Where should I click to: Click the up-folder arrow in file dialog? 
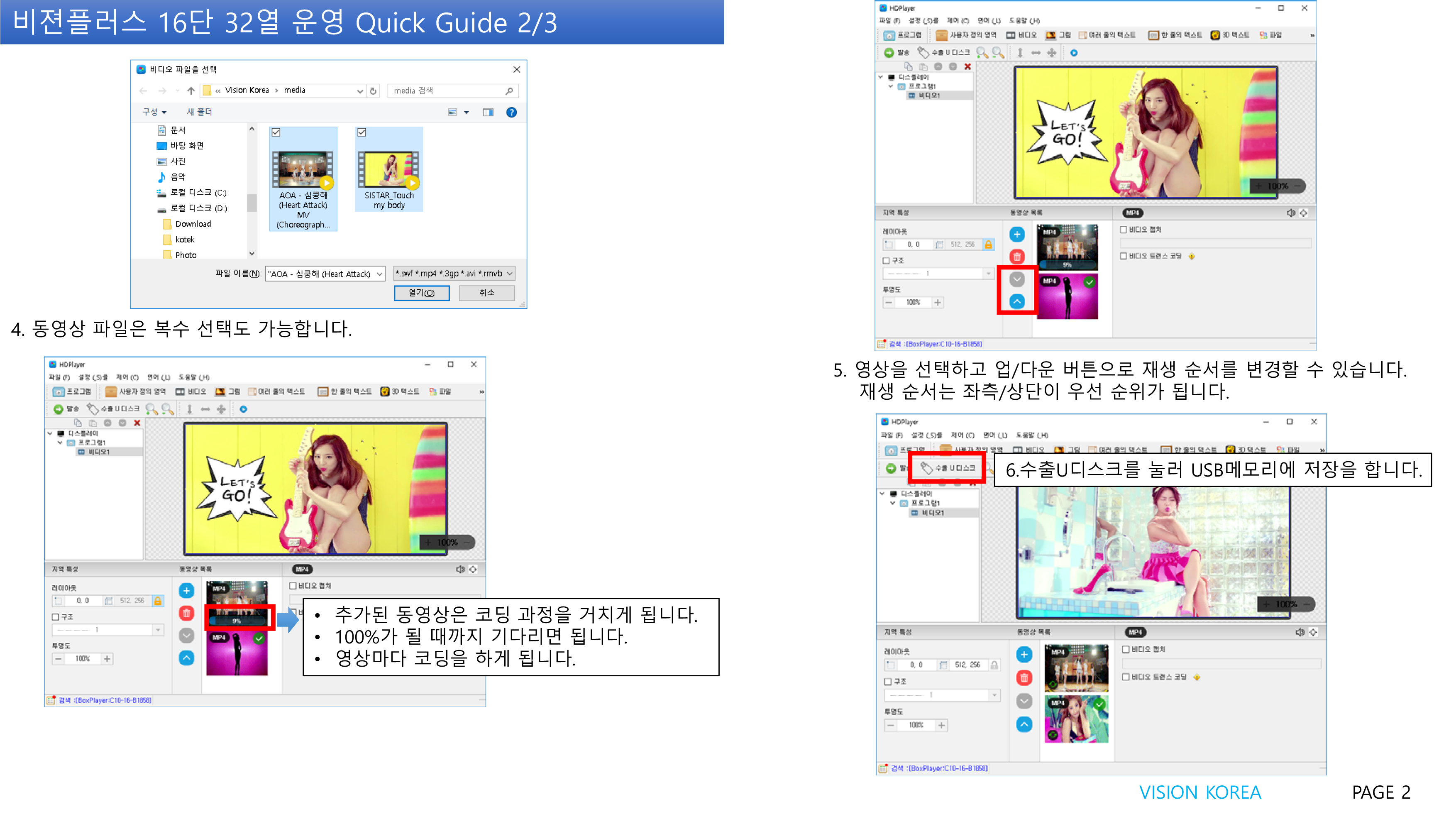(191, 90)
